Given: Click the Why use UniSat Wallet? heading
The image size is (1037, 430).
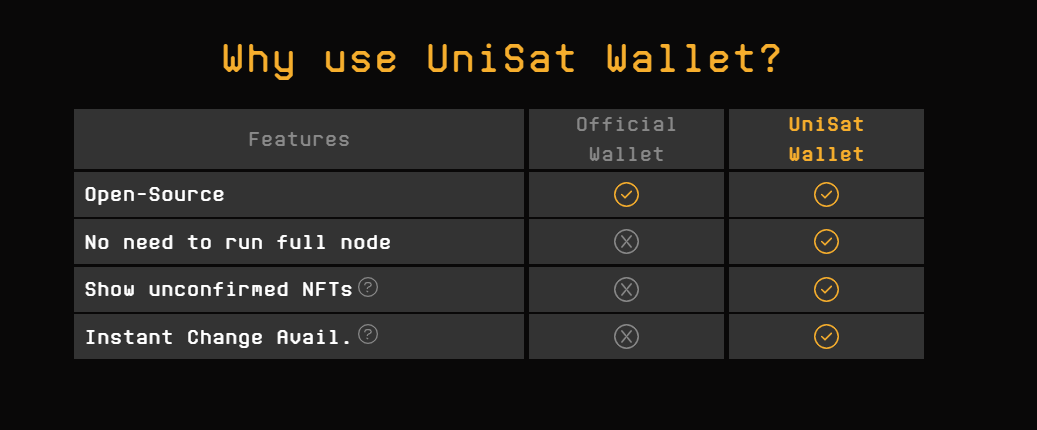Looking at the screenshot, I should coord(501,58).
